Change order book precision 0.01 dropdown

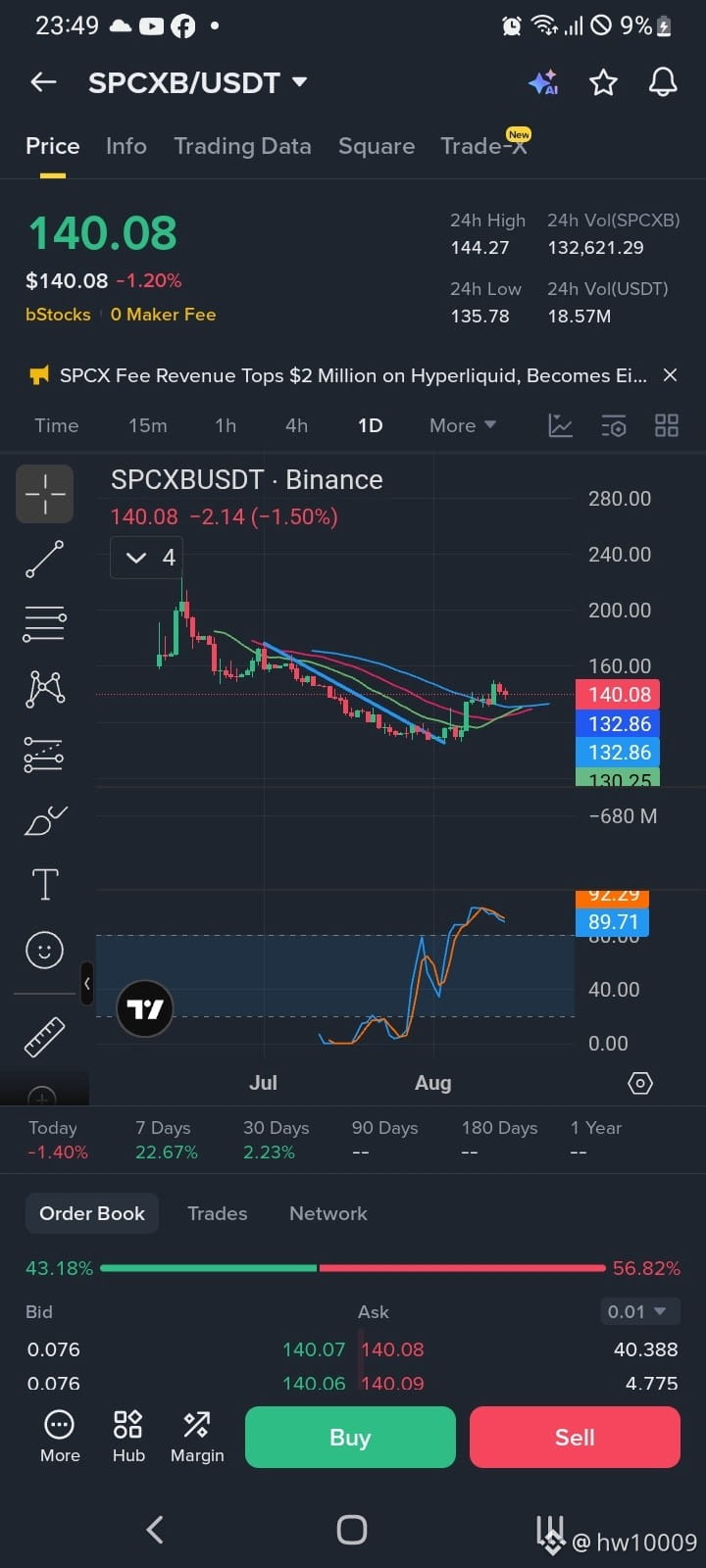(639, 1311)
